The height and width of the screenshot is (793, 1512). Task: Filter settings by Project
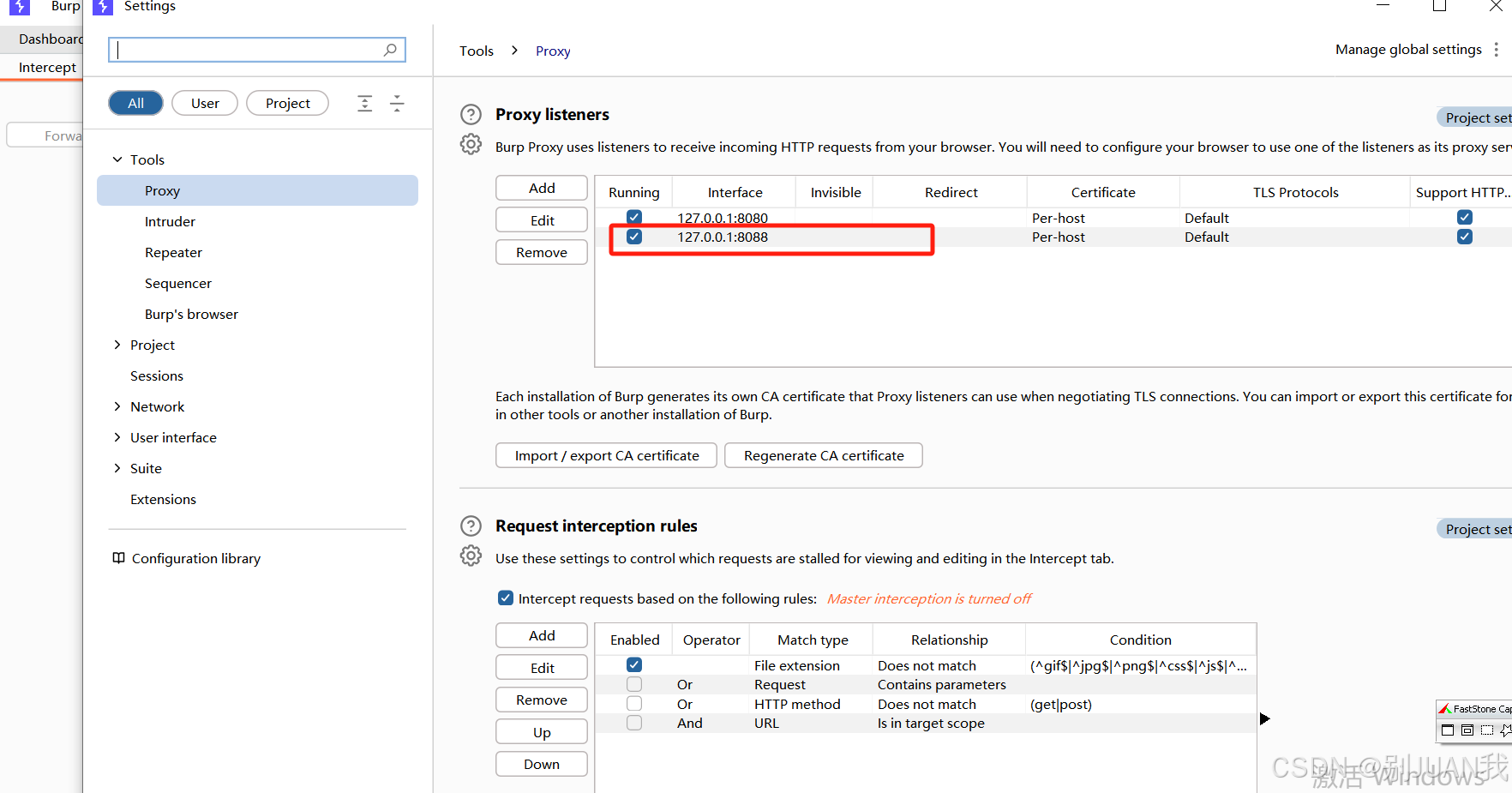(x=287, y=103)
